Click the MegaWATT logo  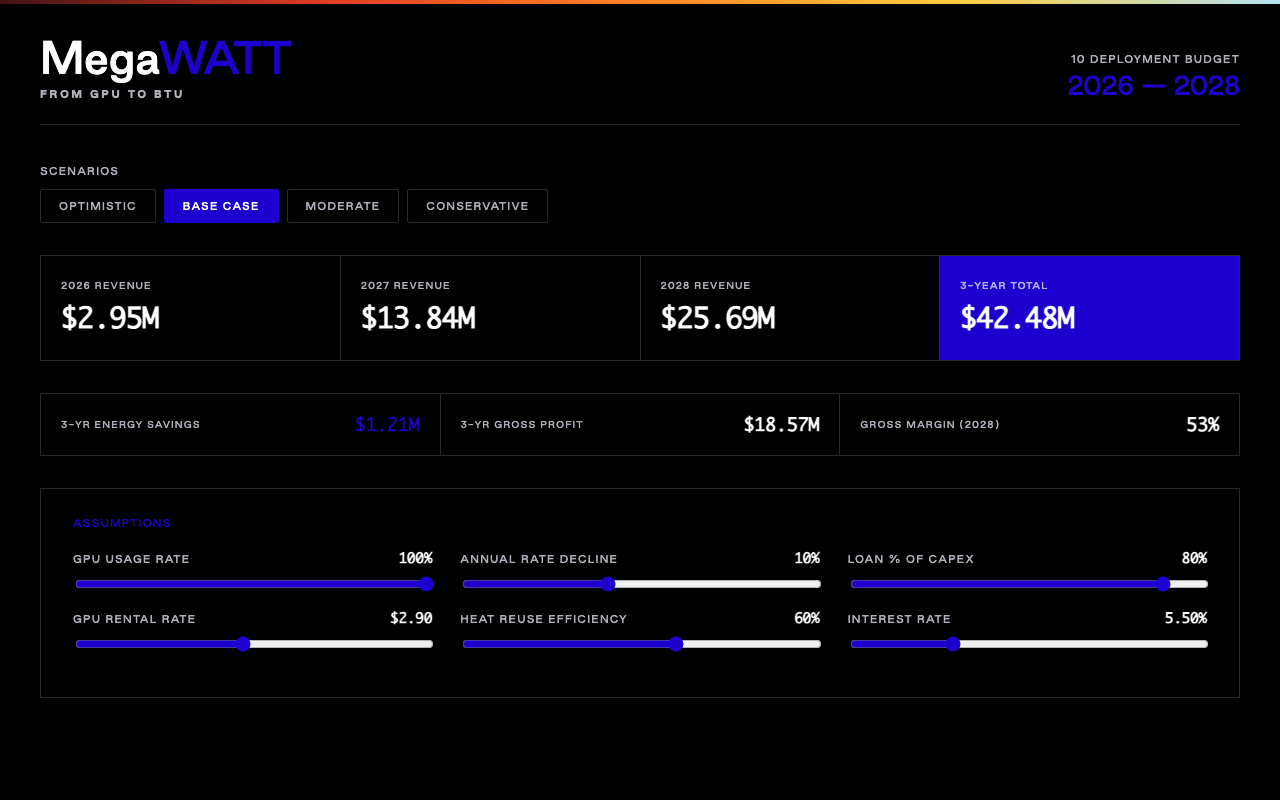tap(165, 60)
